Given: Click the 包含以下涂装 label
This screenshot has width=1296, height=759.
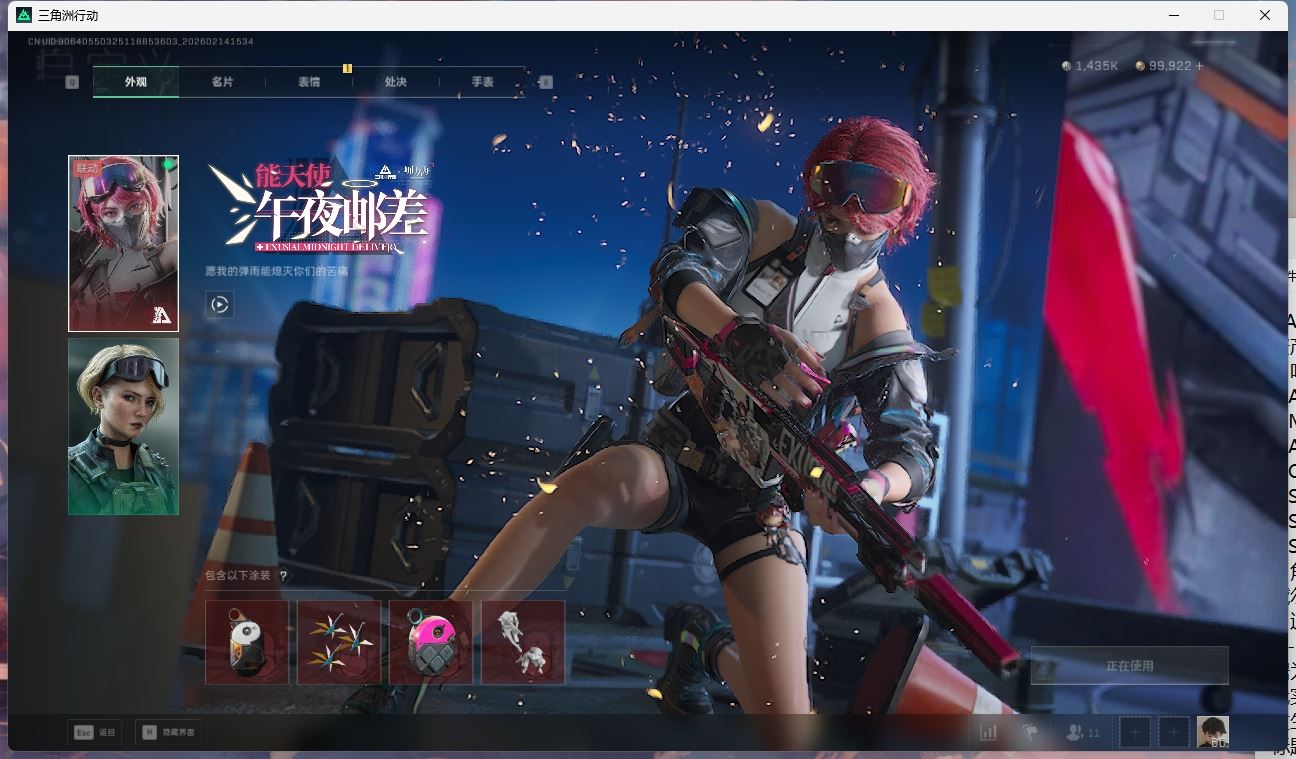Looking at the screenshot, I should [238, 576].
